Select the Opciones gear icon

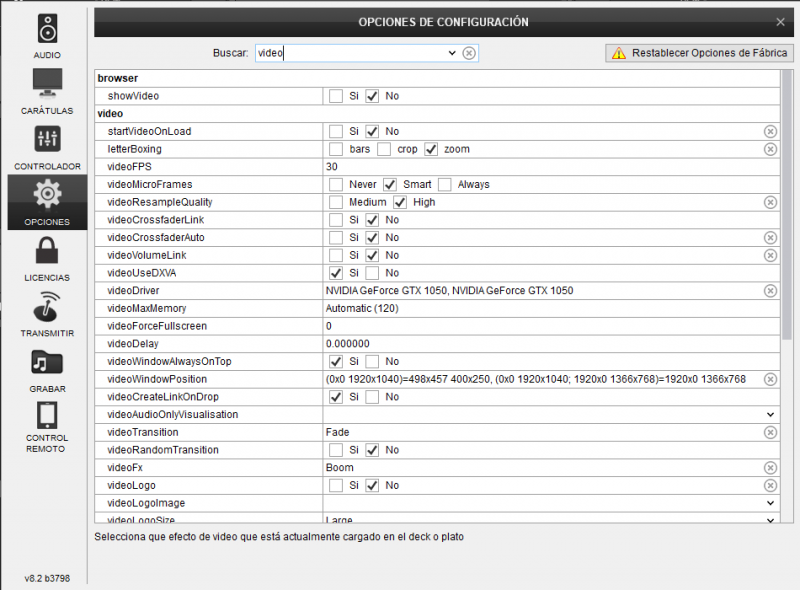[47, 193]
